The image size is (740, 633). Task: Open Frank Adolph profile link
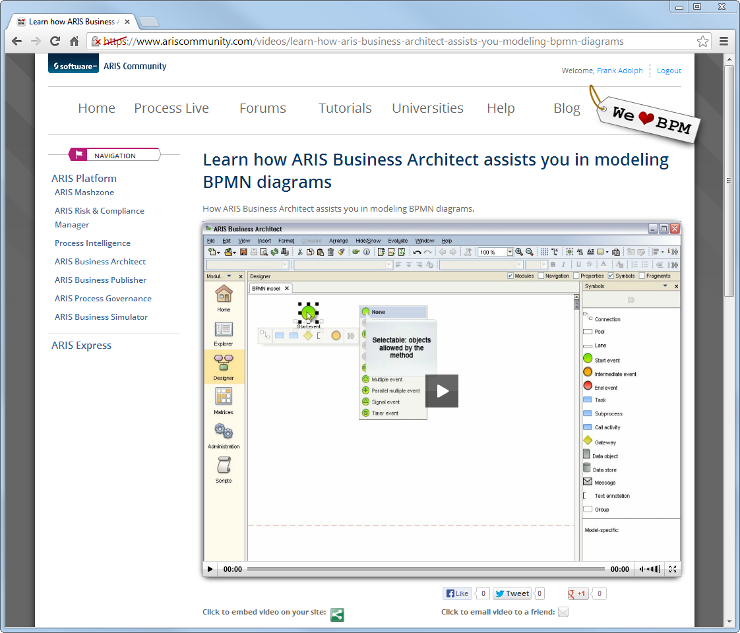pyautogui.click(x=620, y=70)
